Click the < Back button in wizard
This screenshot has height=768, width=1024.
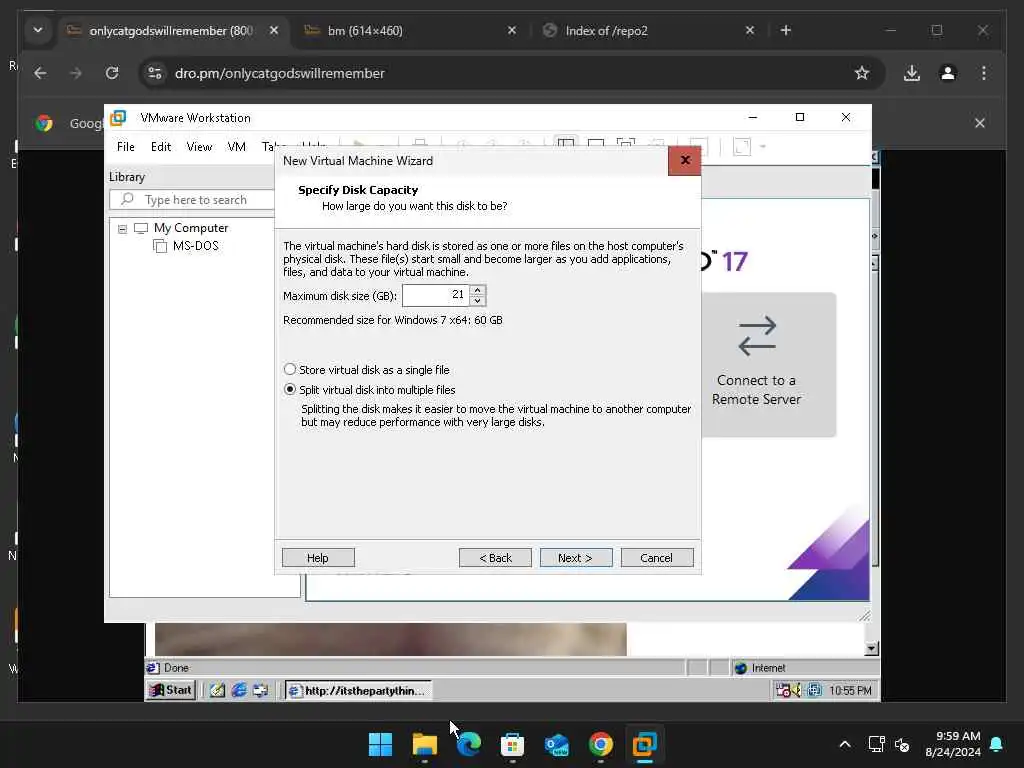pos(495,558)
